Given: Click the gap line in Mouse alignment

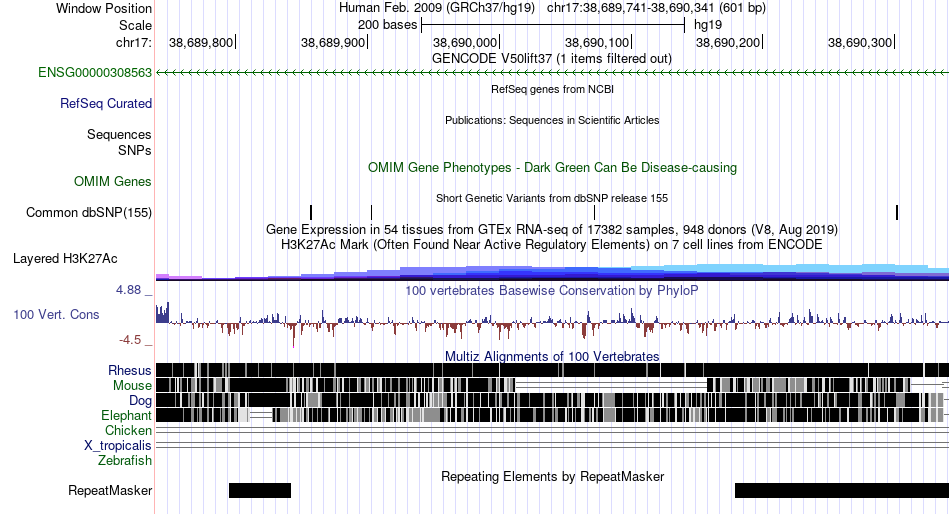Looking at the screenshot, I should coord(611,385).
